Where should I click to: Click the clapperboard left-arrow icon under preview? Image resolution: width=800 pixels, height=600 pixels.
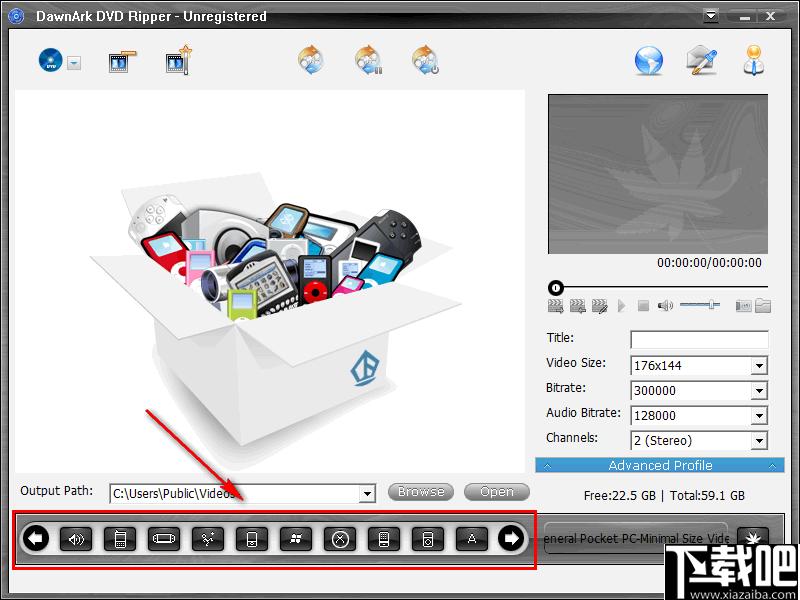pos(578,306)
